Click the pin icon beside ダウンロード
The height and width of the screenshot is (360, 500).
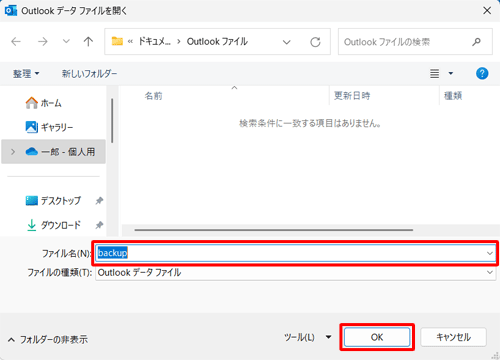click(99, 225)
